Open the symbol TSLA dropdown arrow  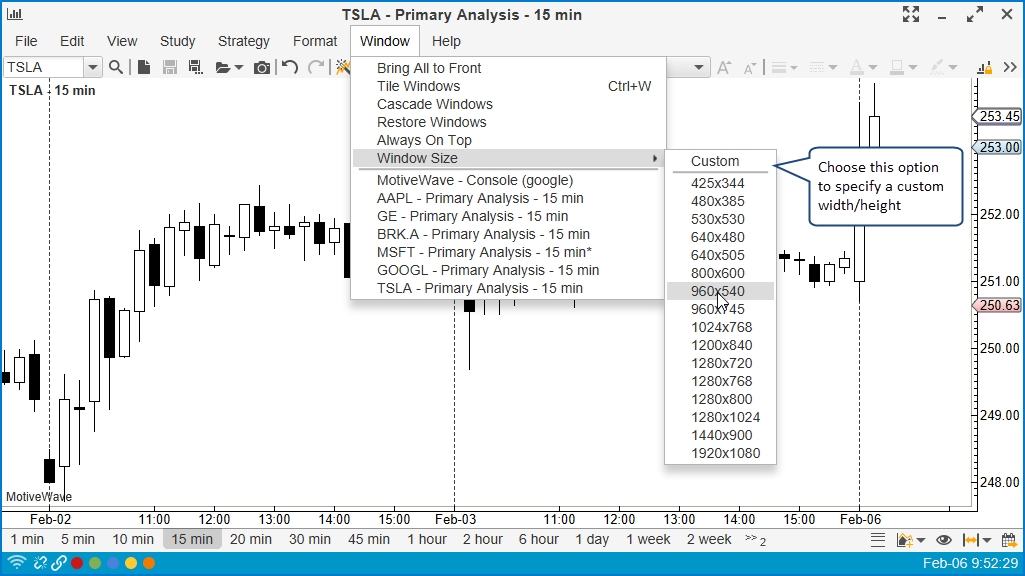pyautogui.click(x=92, y=67)
